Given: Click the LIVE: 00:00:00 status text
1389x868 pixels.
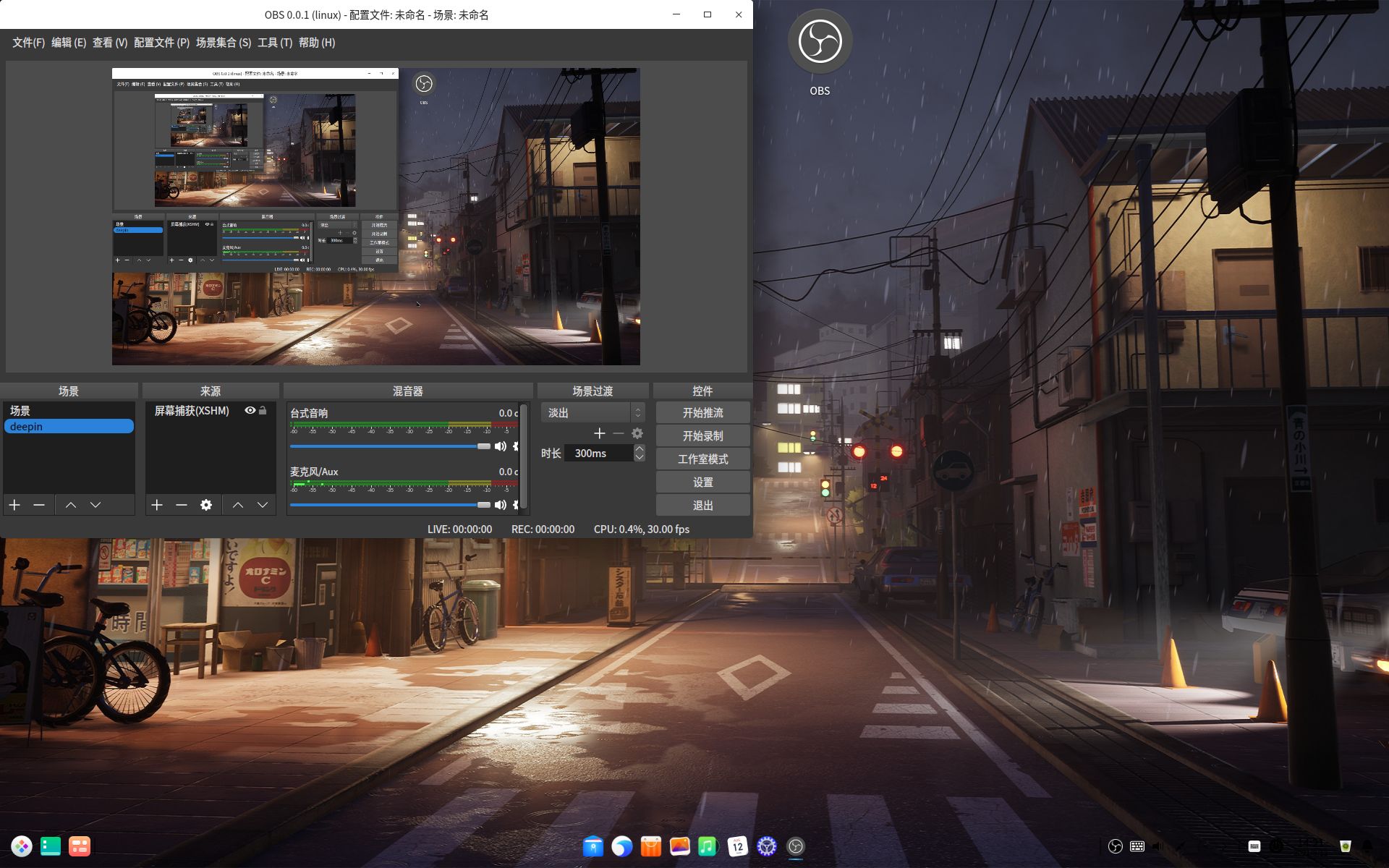Looking at the screenshot, I should pyautogui.click(x=459, y=529).
